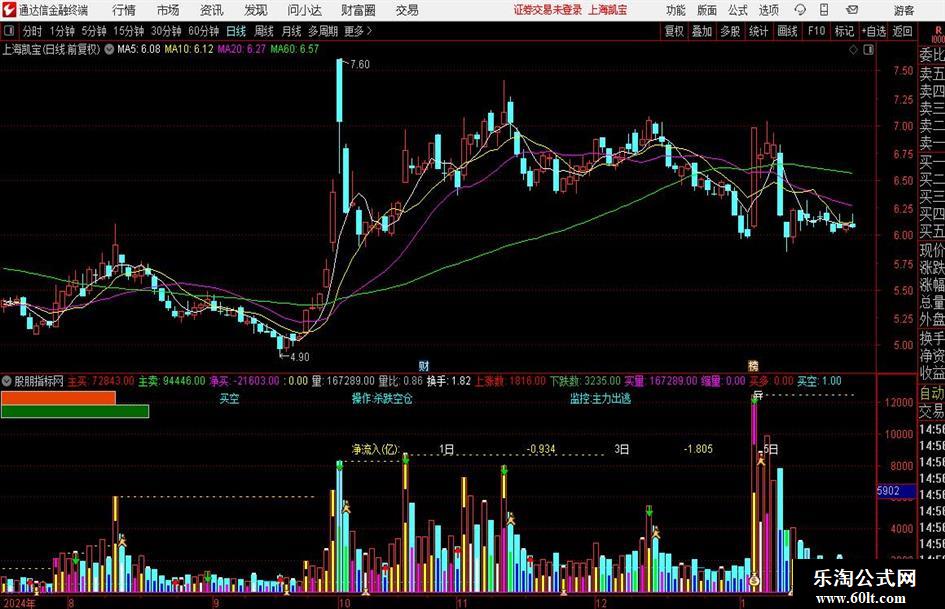
Task: Open the 问小达 menu
Action: tap(304, 10)
